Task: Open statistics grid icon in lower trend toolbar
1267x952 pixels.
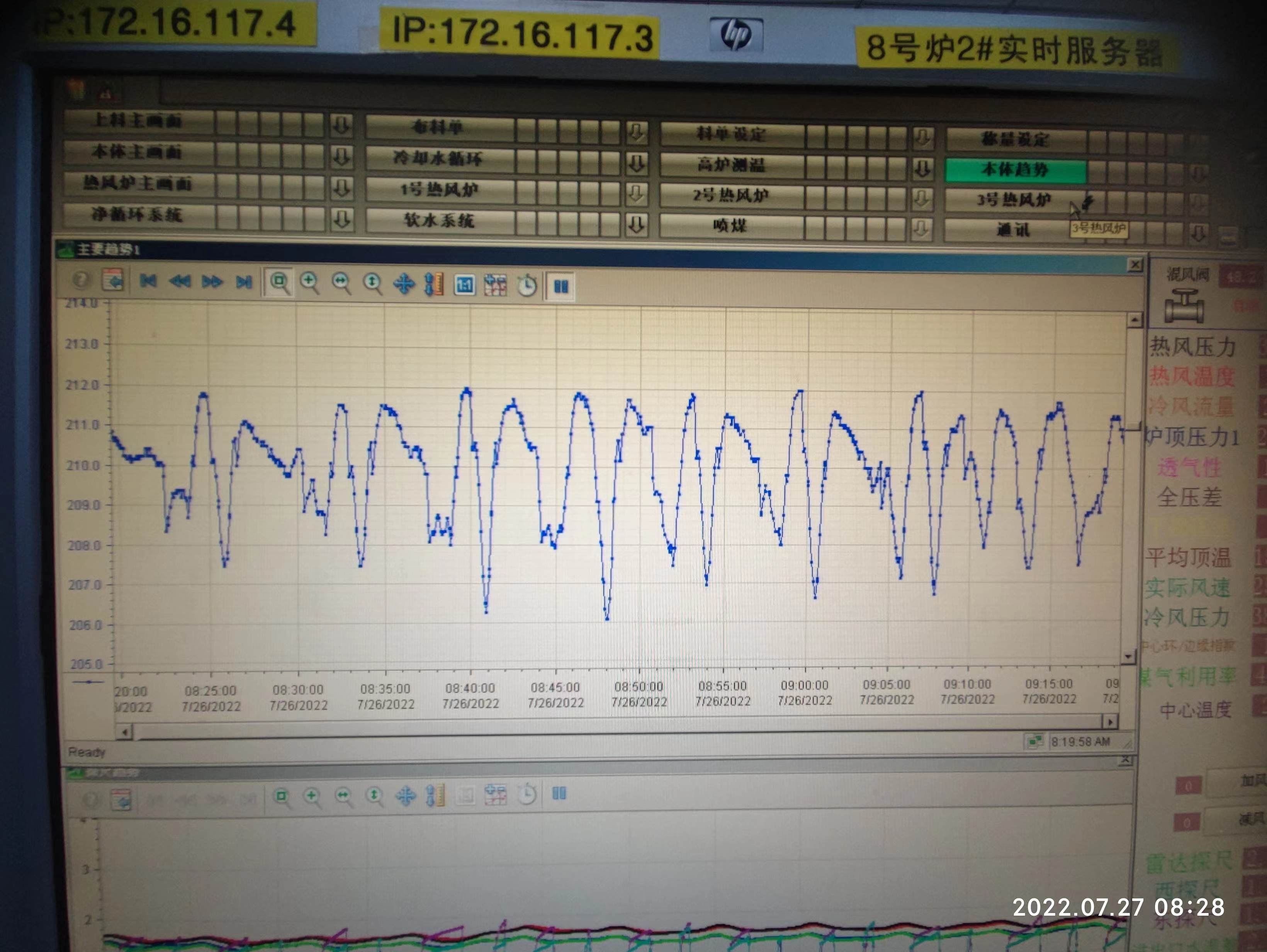Action: [x=496, y=794]
